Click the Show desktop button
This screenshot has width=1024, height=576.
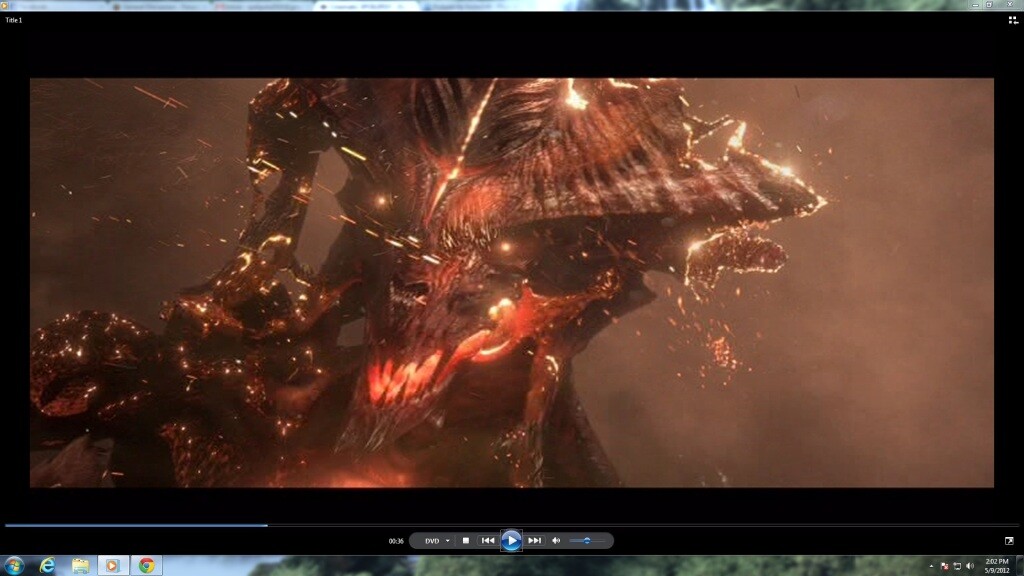pyautogui.click(x=1019, y=566)
